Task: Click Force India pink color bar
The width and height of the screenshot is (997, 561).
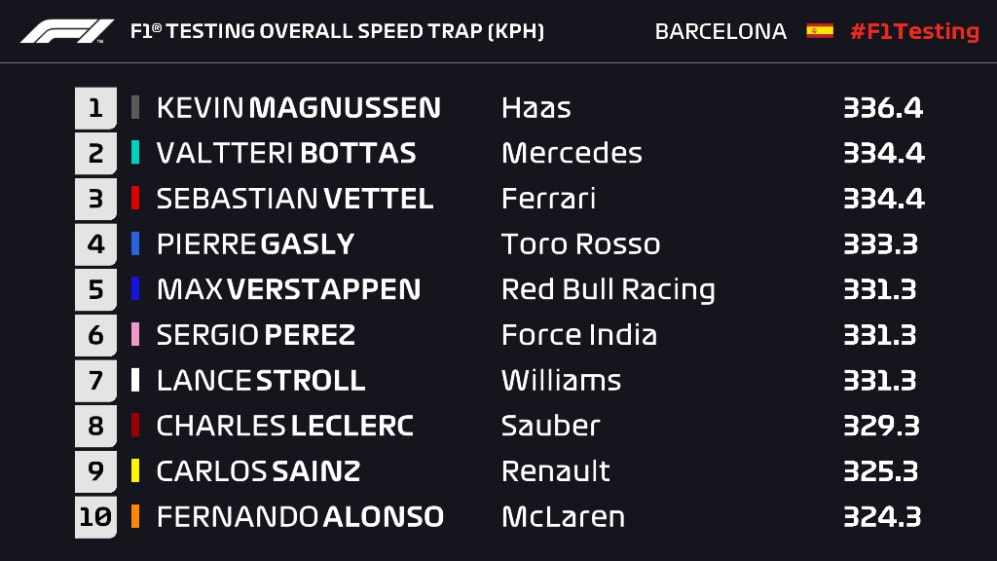Action: 135,335
